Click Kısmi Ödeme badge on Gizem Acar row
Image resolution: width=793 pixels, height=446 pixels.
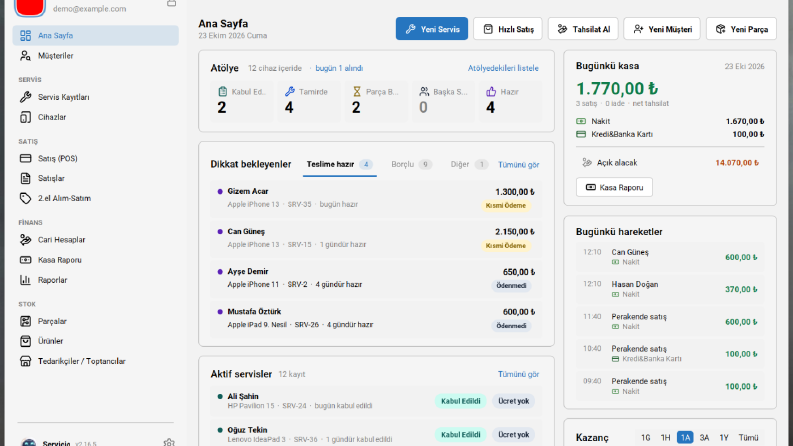(x=506, y=206)
